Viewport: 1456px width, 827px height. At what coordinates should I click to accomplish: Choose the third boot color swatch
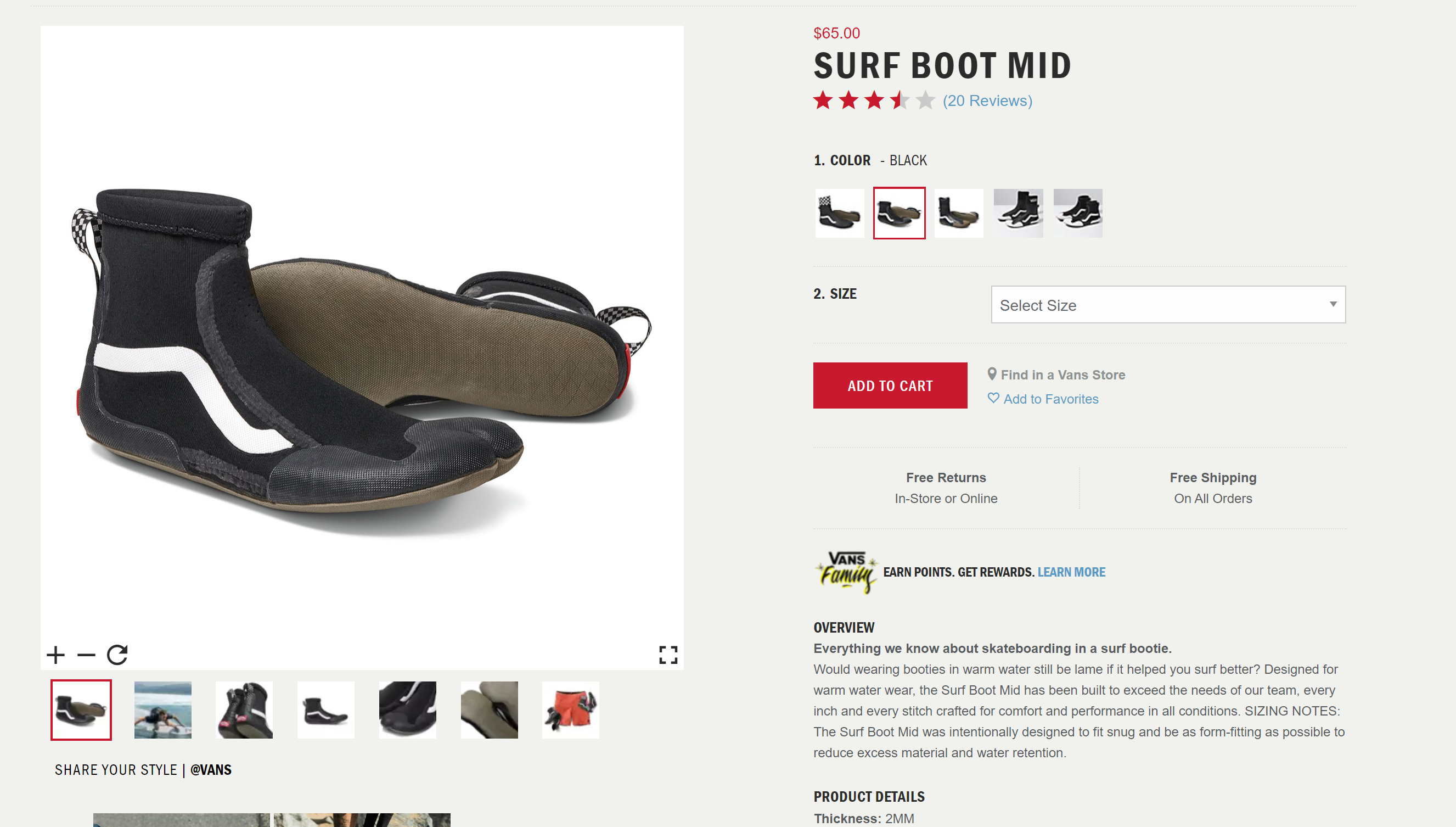[959, 213]
